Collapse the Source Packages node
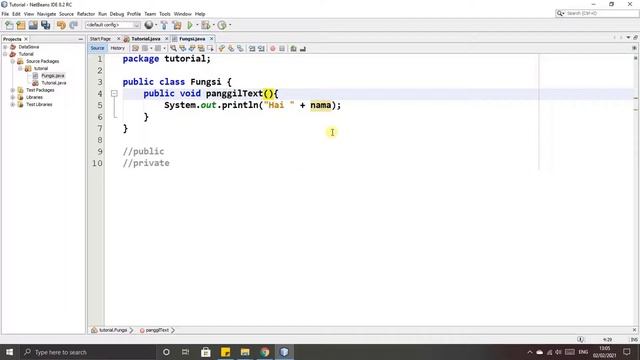This screenshot has width=640, height=360. (x=13, y=61)
